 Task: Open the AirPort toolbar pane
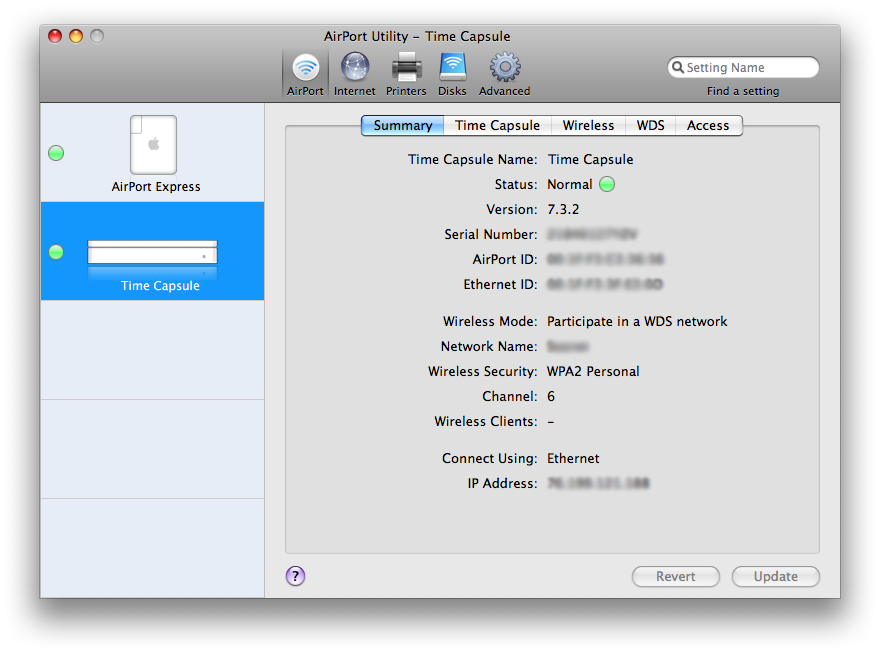pos(305,74)
